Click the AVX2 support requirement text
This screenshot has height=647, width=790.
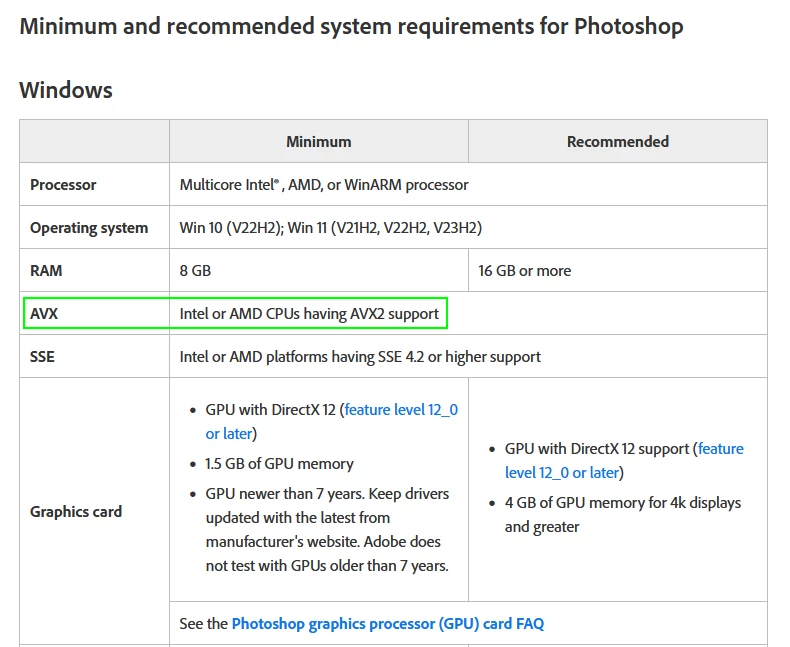[x=309, y=314]
